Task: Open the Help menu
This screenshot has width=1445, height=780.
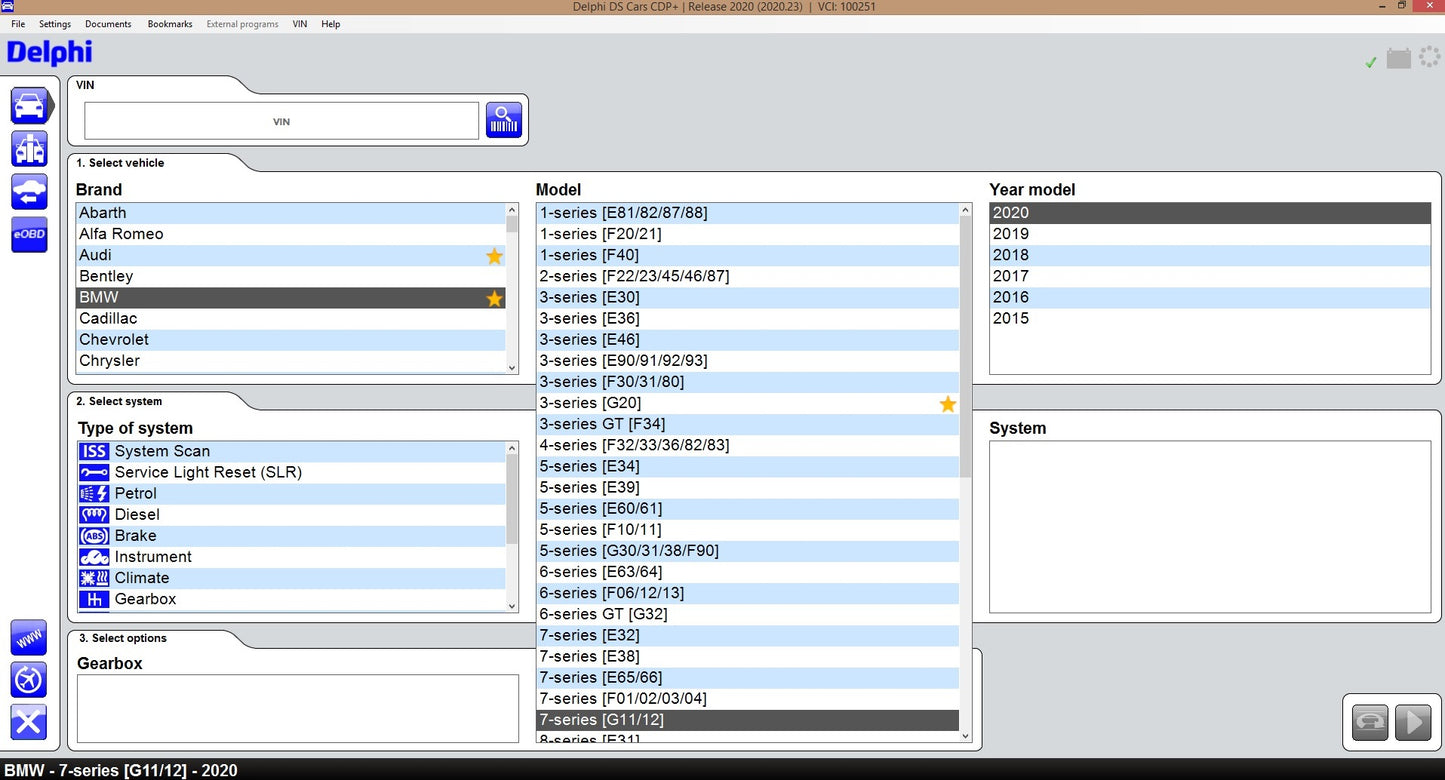Action: [331, 24]
